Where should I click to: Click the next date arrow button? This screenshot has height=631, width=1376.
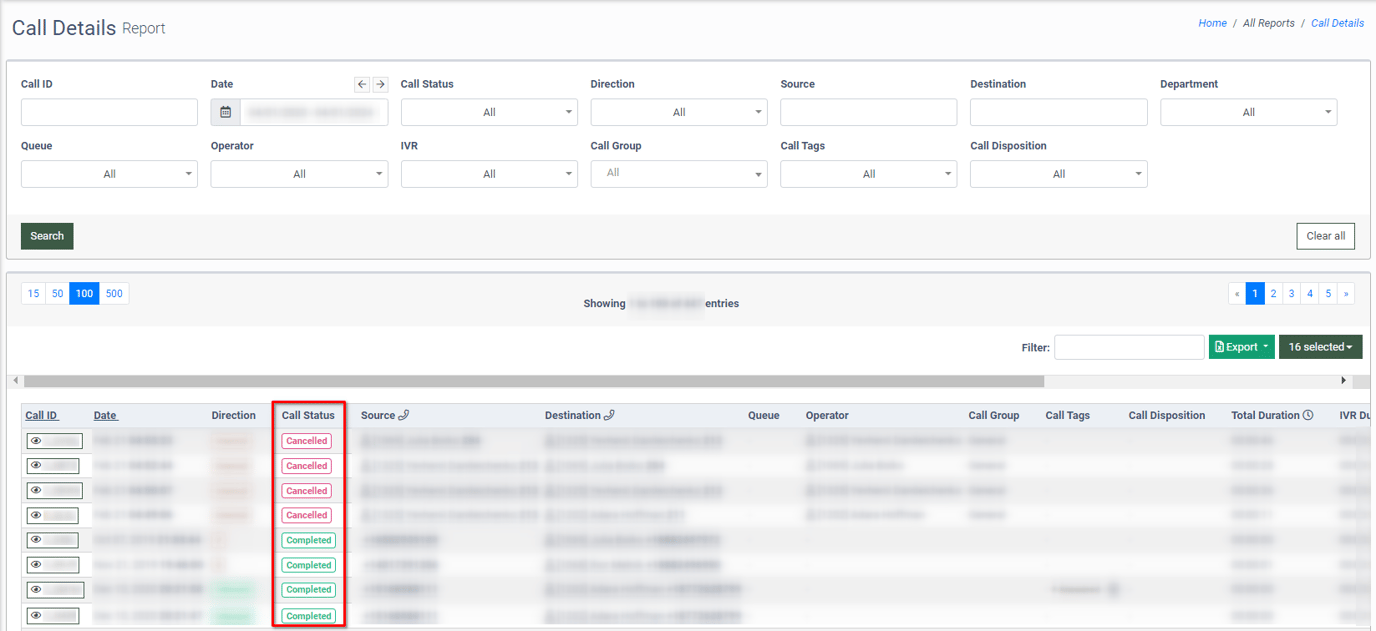point(380,85)
